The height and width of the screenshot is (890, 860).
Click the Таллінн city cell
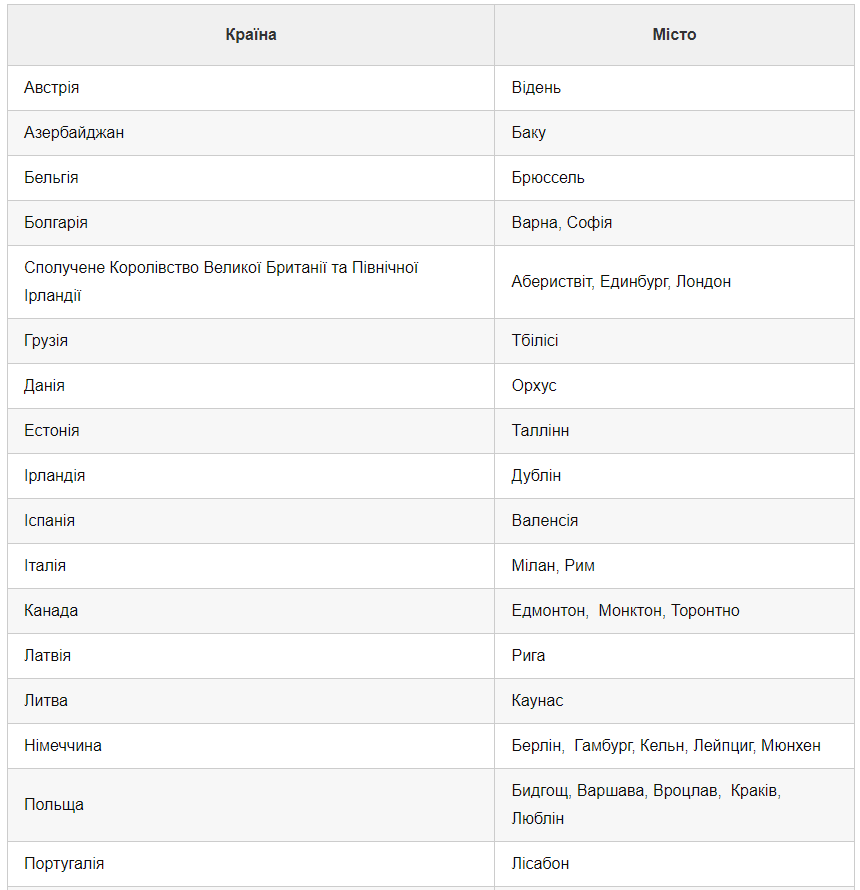540,431
